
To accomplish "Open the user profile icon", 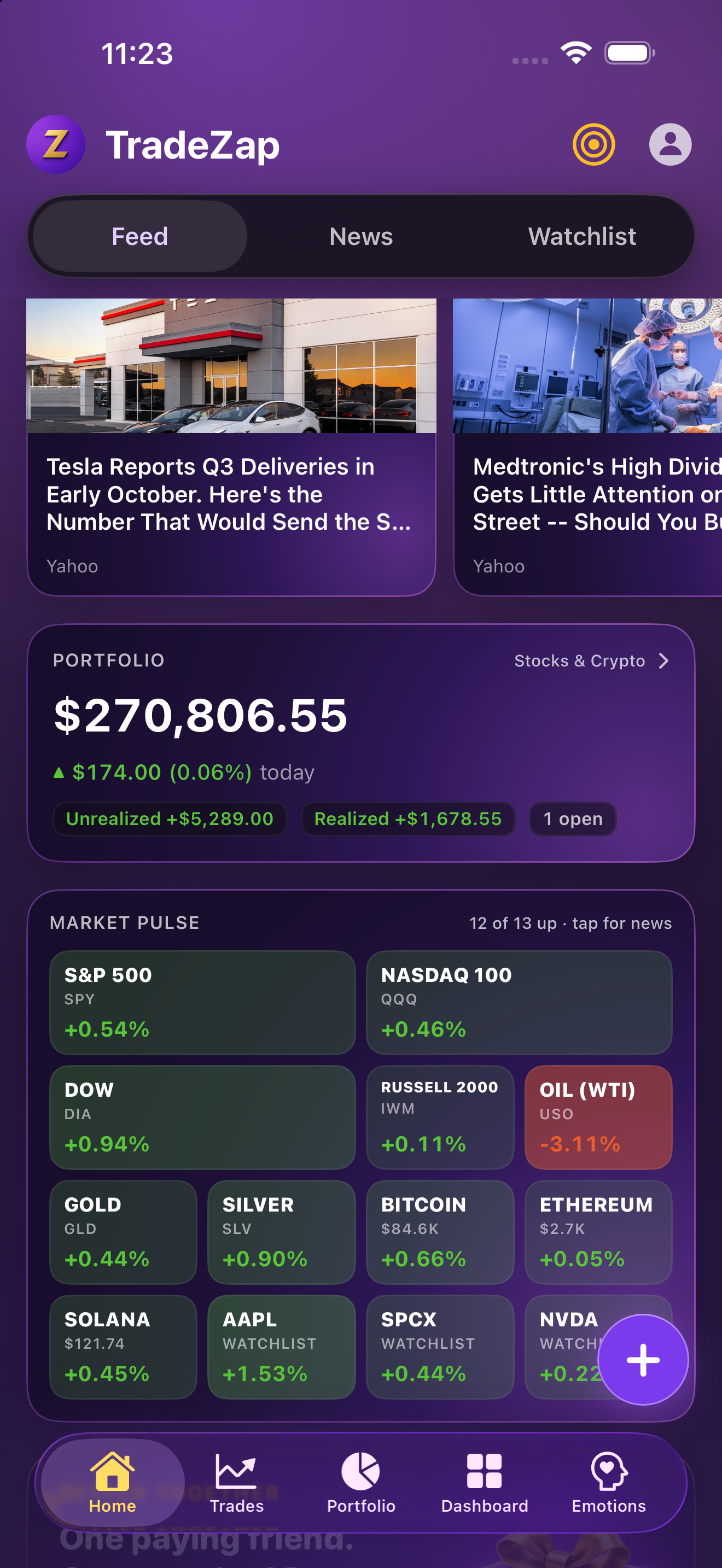I will point(670,144).
